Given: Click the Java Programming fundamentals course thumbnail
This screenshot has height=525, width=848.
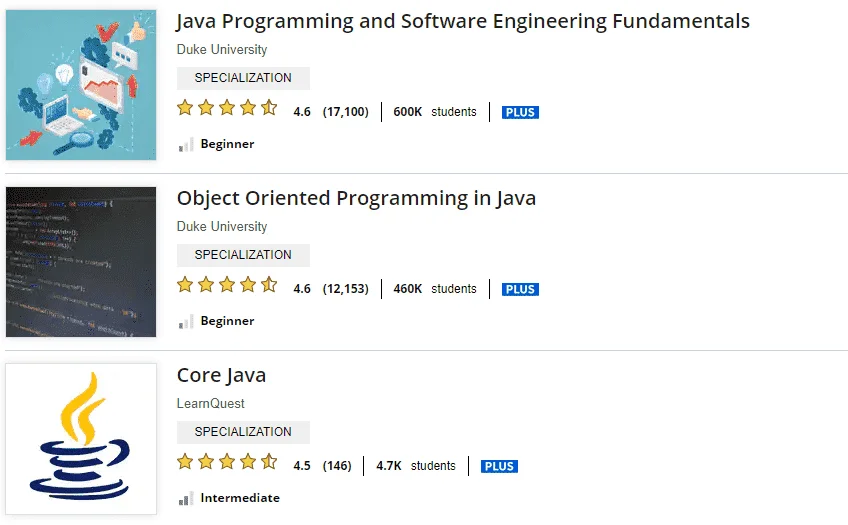Looking at the screenshot, I should pos(81,85).
